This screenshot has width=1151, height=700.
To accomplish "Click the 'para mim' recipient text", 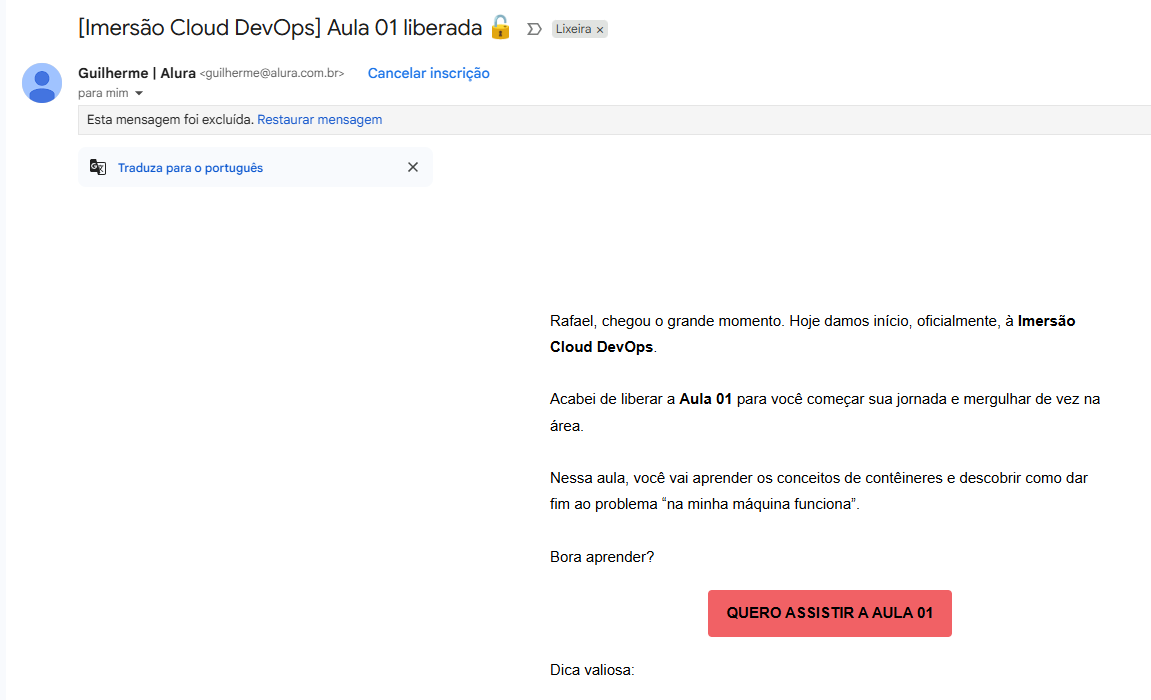I will pyautogui.click(x=103, y=93).
